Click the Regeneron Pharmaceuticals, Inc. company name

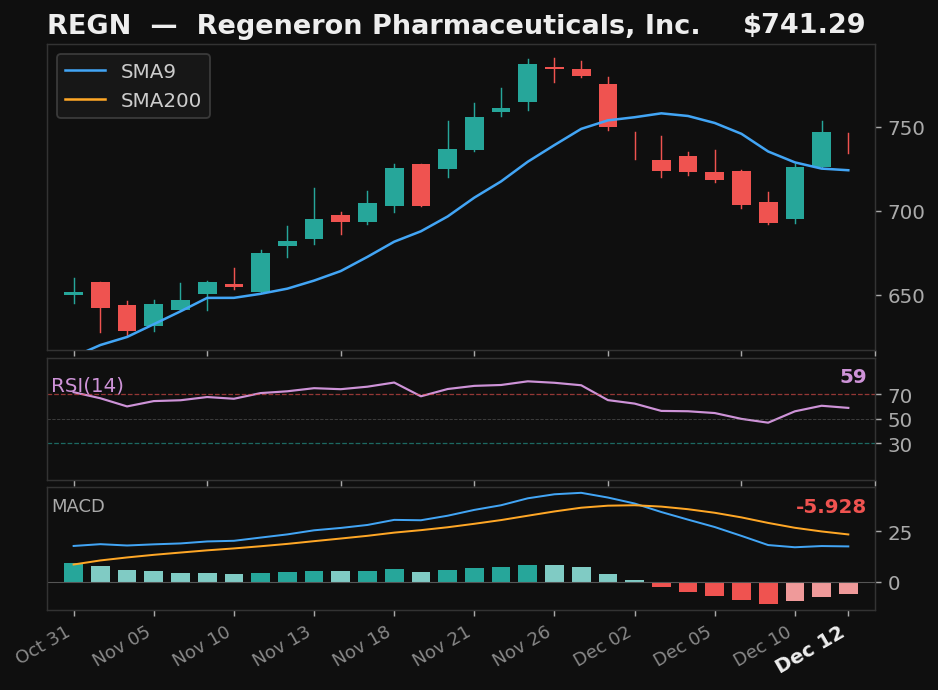pyautogui.click(x=448, y=25)
